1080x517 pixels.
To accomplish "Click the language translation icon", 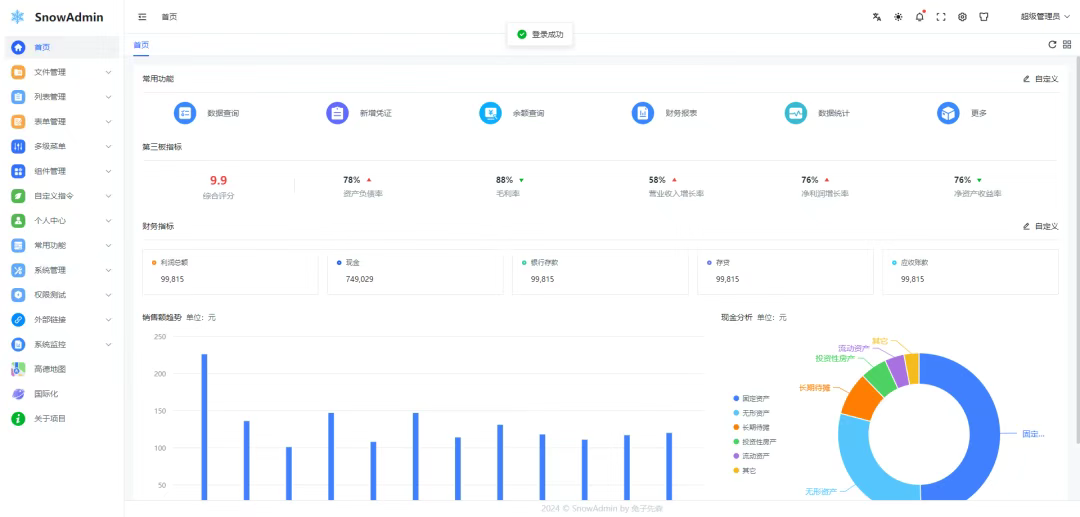I will 877,17.
